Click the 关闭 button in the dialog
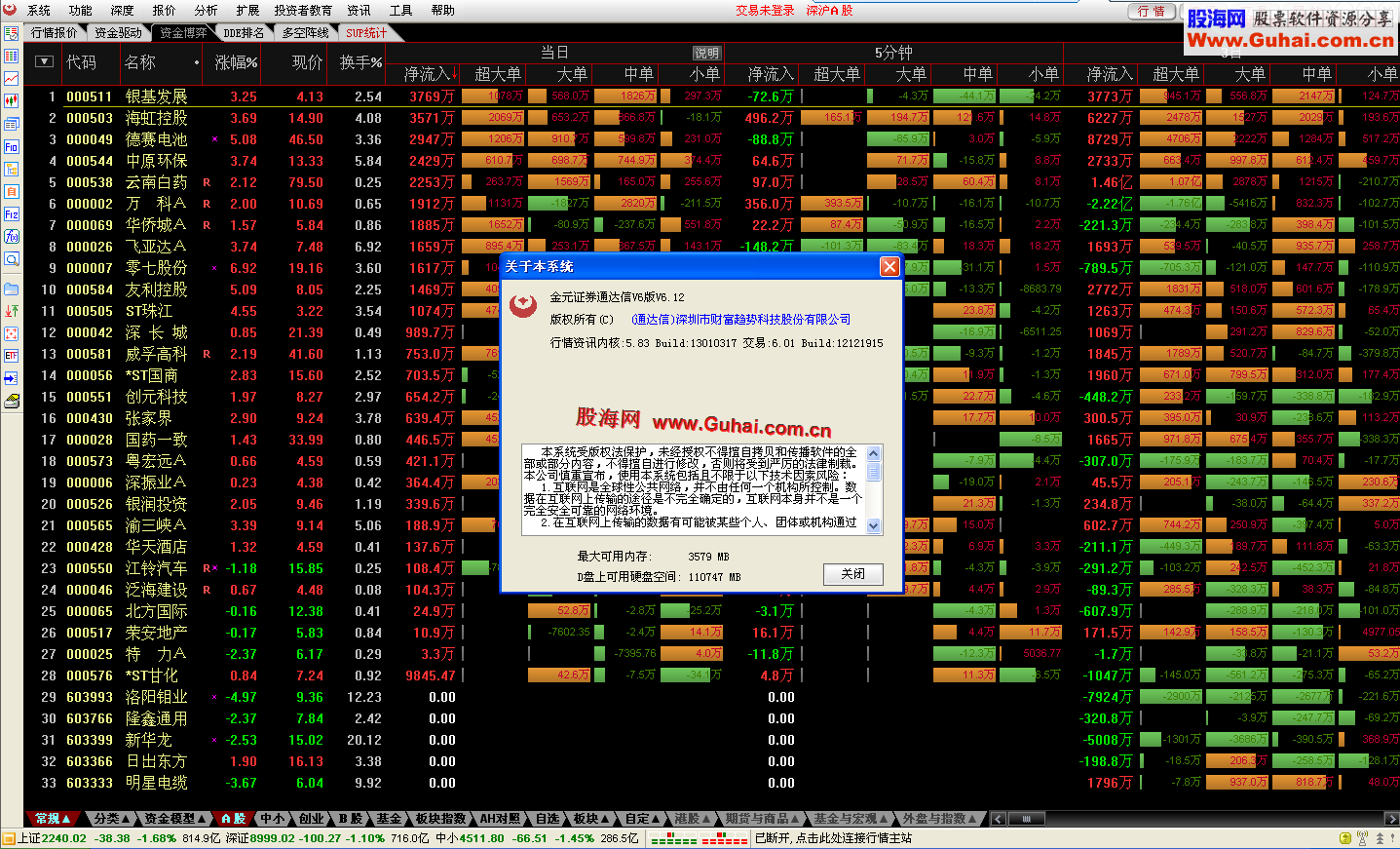 (853, 574)
